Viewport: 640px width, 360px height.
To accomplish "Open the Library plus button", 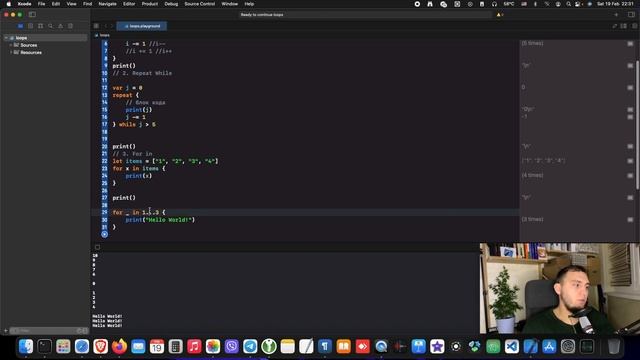I will [616, 15].
